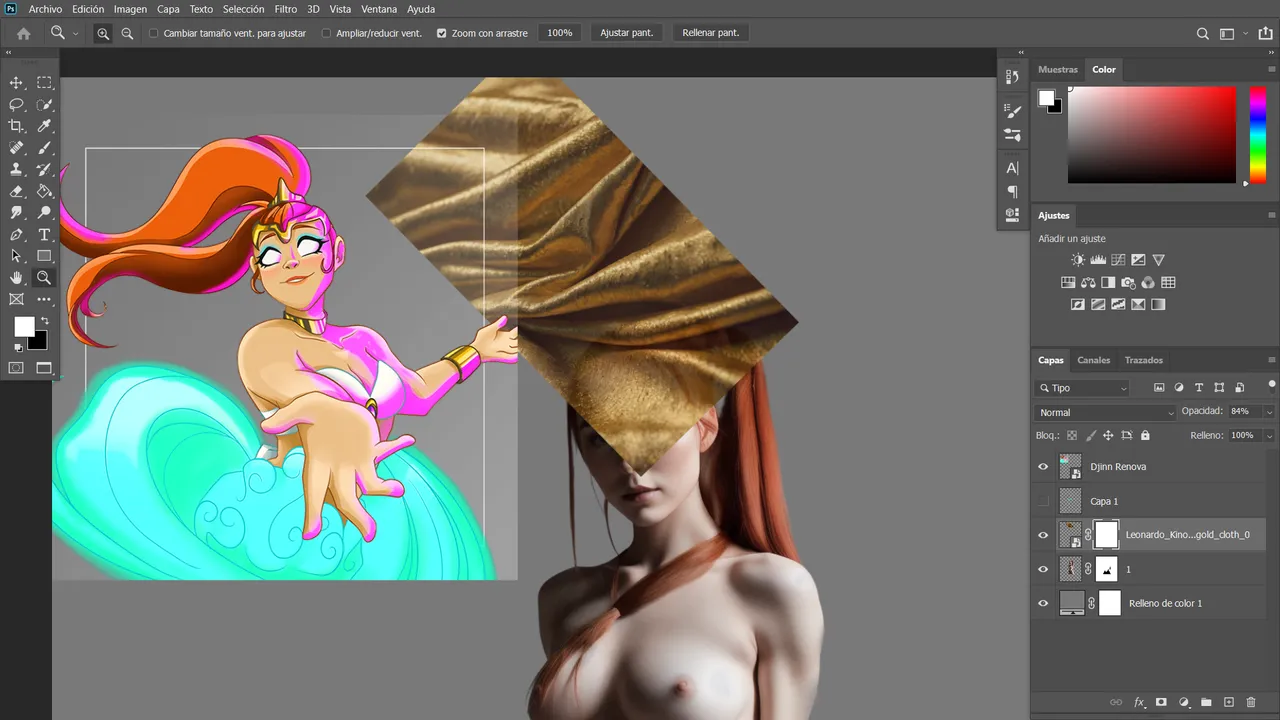Screen dimensions: 1280x720
Task: Hide the Djinn Renova layer
Action: tap(1043, 467)
